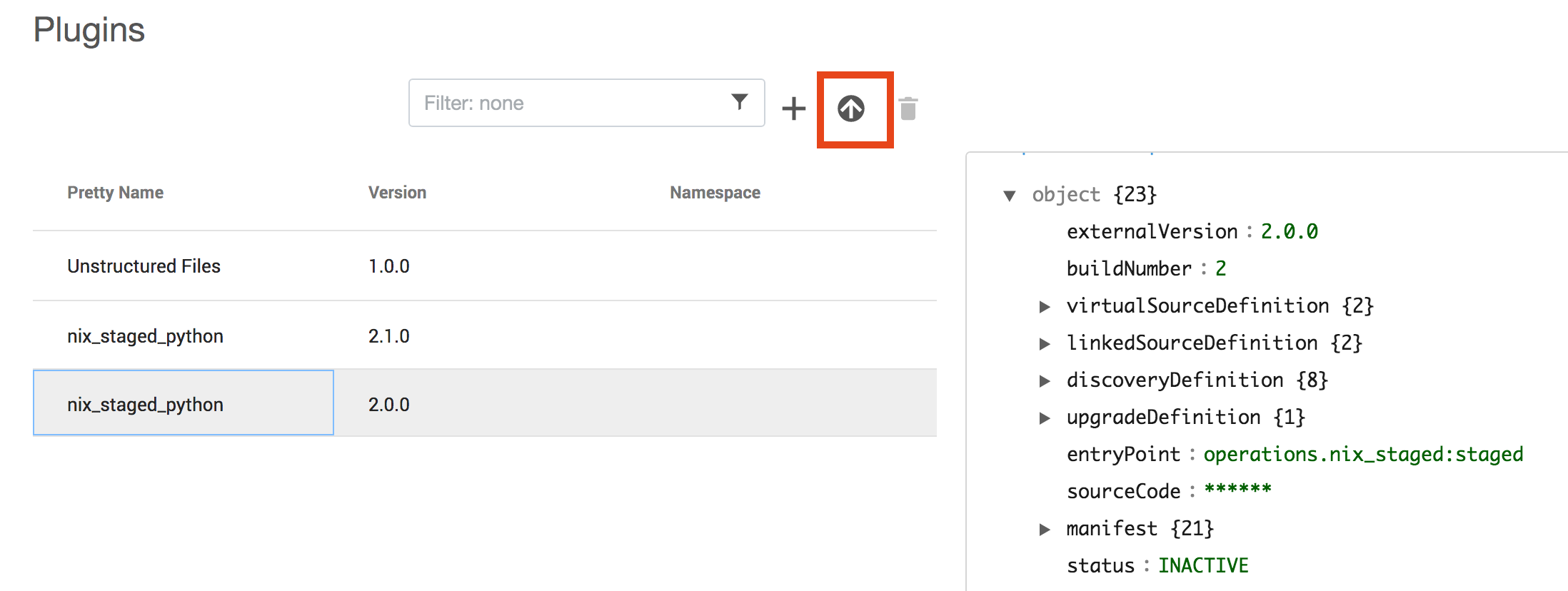1568x591 pixels.
Task: Expand the virtualSourceDefinition node
Action: (1045, 307)
